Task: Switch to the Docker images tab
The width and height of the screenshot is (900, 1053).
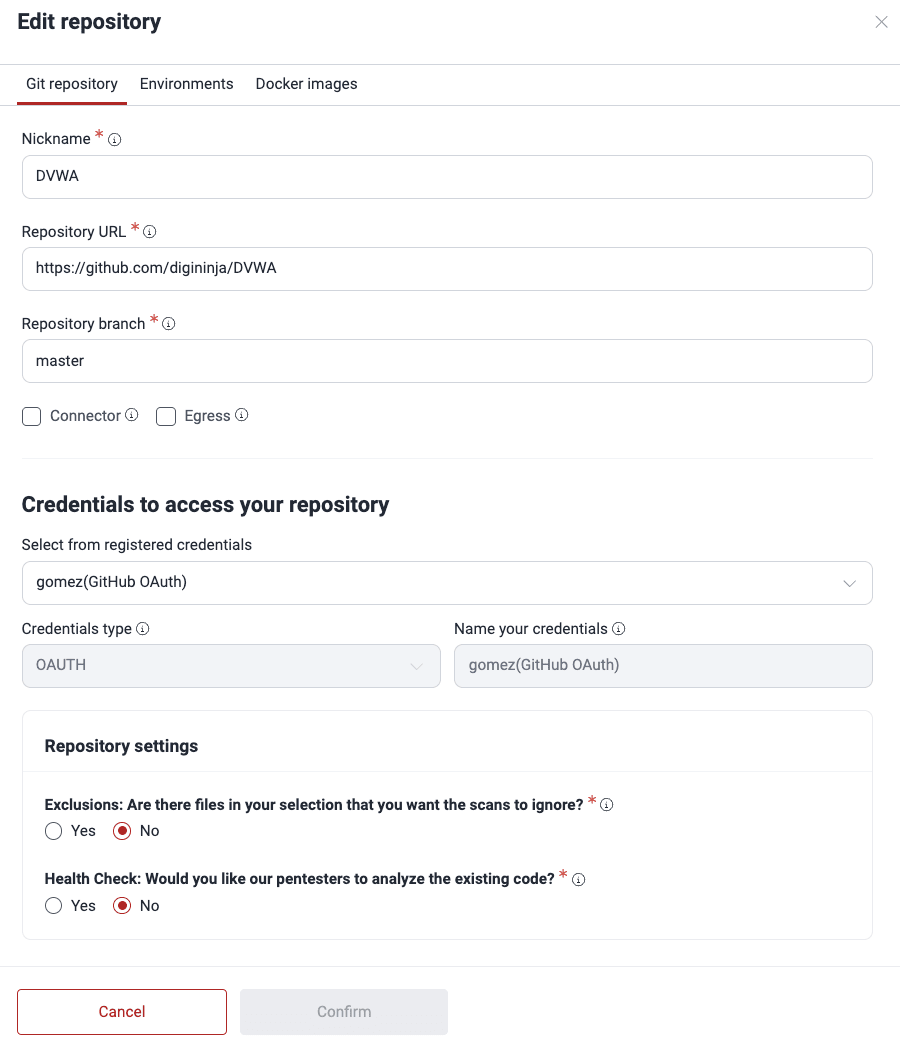Action: (306, 84)
